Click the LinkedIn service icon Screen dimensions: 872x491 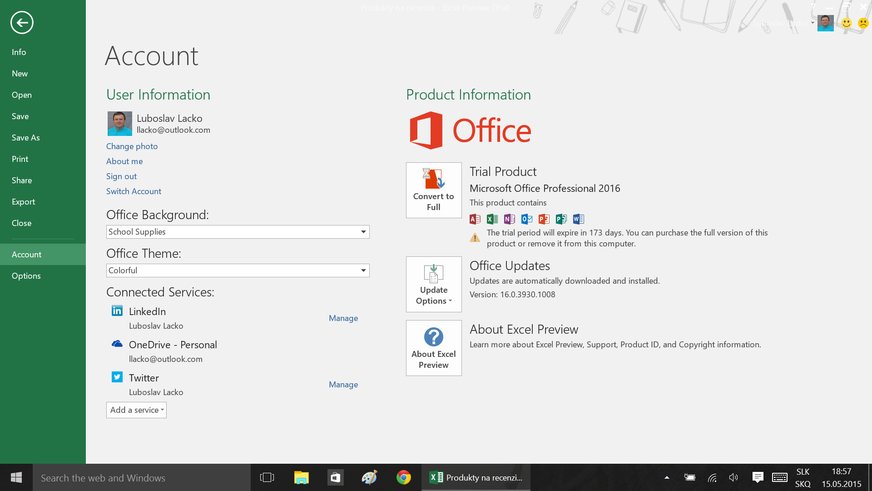pos(117,312)
